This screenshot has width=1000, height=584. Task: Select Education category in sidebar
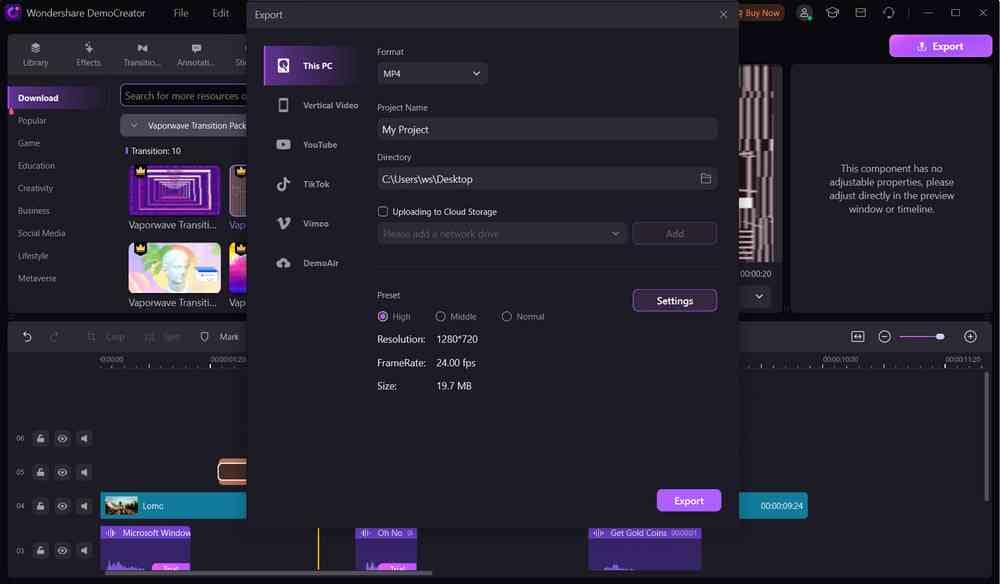[x=36, y=165]
